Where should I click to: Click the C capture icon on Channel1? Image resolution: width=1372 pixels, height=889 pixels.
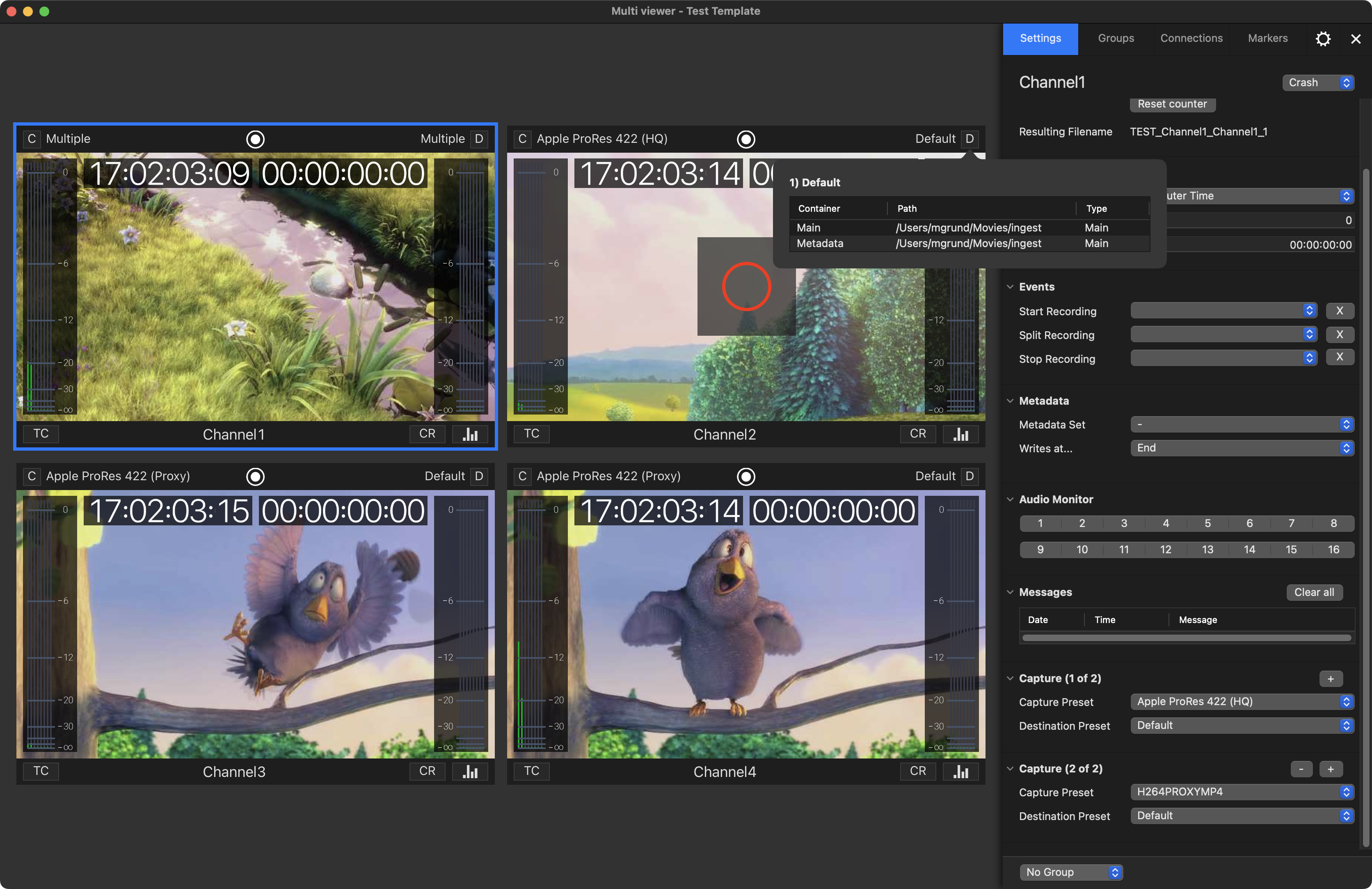pyautogui.click(x=32, y=139)
